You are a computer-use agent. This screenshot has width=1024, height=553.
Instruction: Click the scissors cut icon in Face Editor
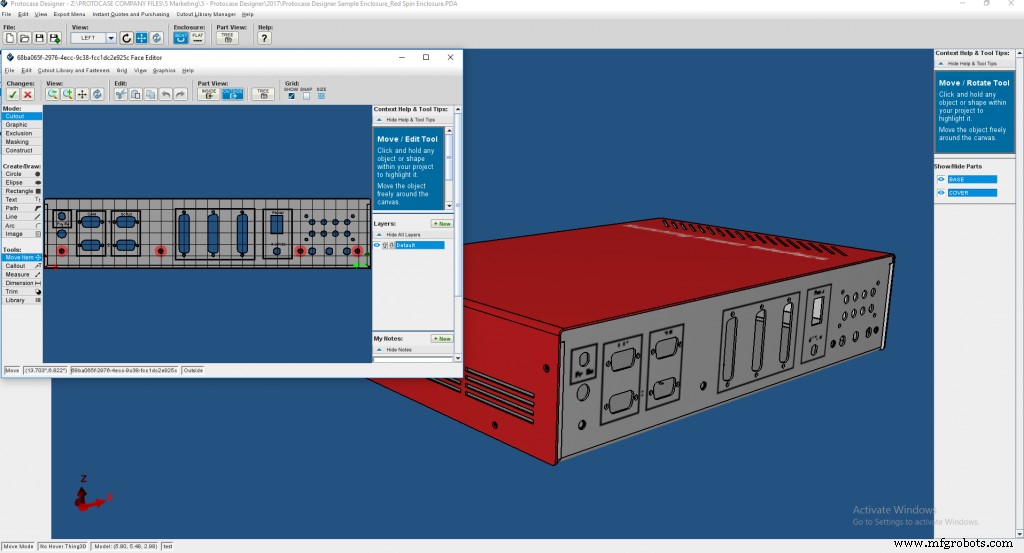click(x=120, y=94)
